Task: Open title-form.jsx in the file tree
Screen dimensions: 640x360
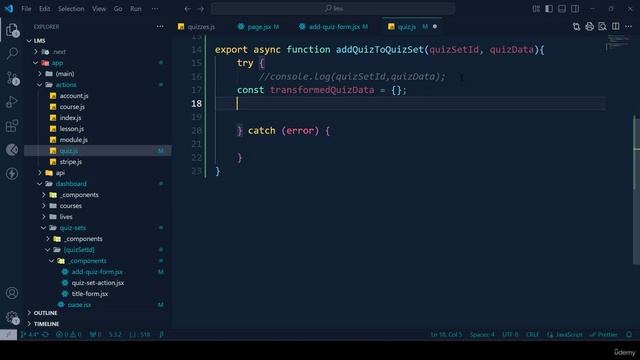Action: click(x=90, y=293)
